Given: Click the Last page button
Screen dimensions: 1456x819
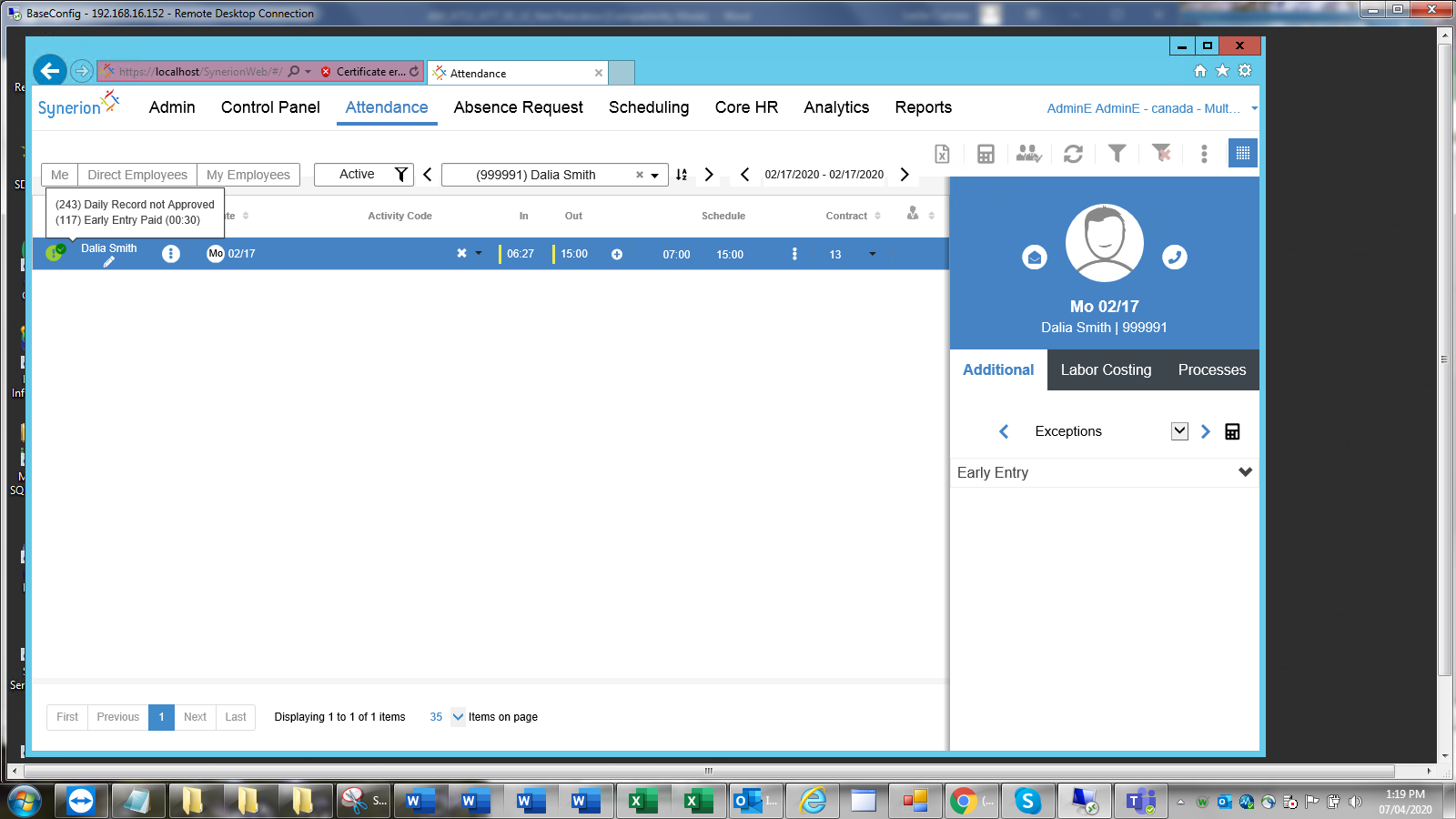Looking at the screenshot, I should [x=236, y=717].
